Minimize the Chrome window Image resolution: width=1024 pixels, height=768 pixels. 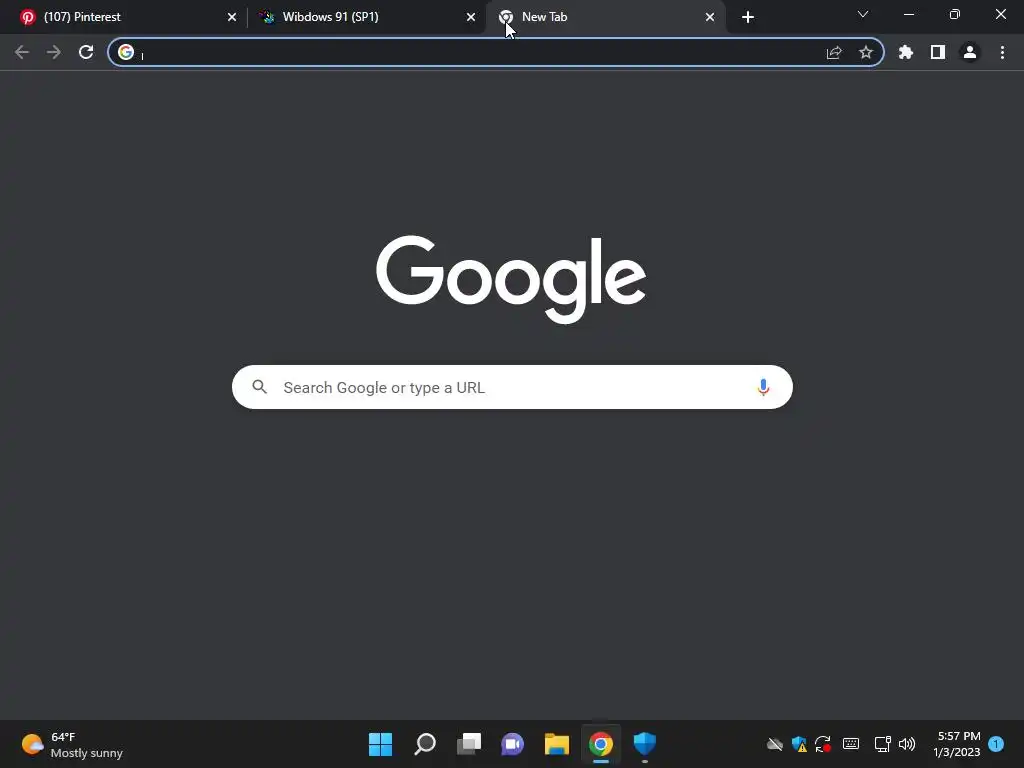click(x=908, y=14)
